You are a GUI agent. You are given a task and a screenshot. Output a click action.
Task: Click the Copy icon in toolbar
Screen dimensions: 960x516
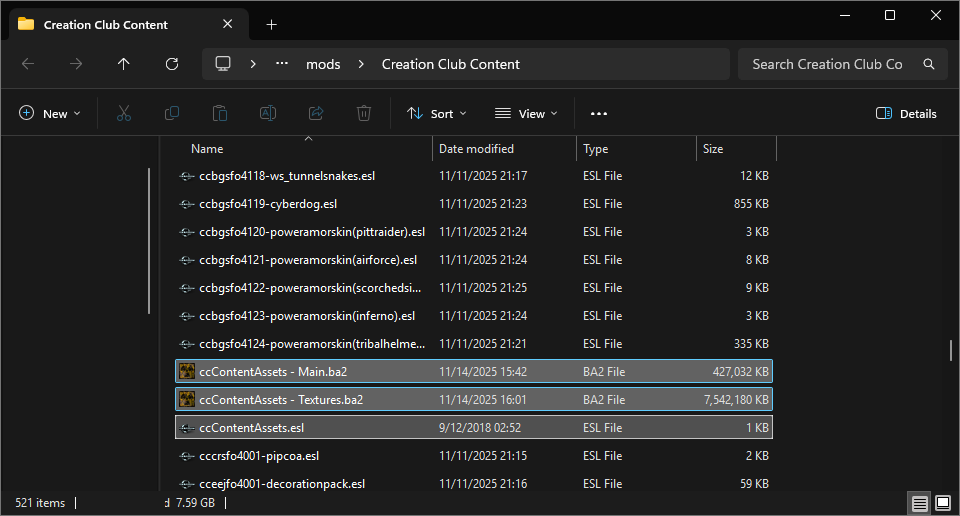click(172, 114)
